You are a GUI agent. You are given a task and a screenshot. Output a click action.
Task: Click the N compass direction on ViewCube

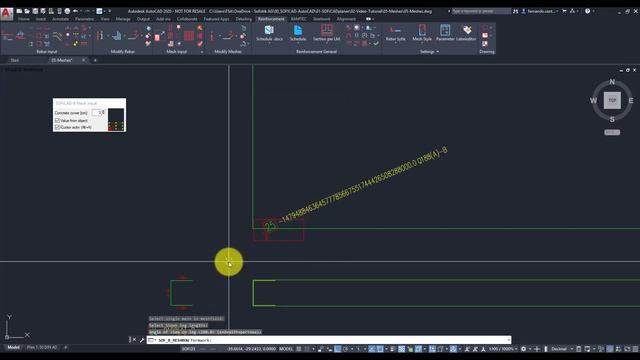point(612,82)
